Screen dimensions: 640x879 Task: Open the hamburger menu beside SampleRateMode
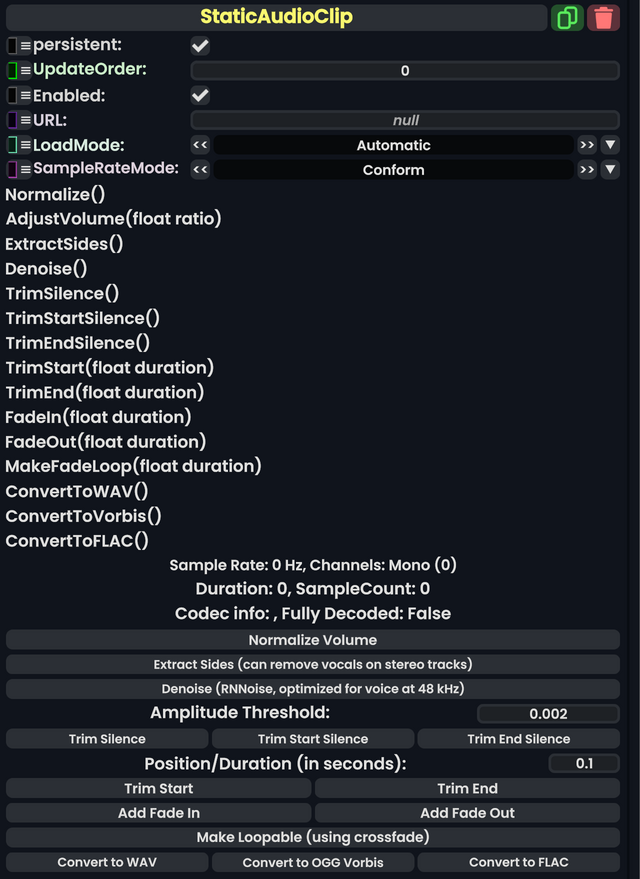click(x=24, y=169)
